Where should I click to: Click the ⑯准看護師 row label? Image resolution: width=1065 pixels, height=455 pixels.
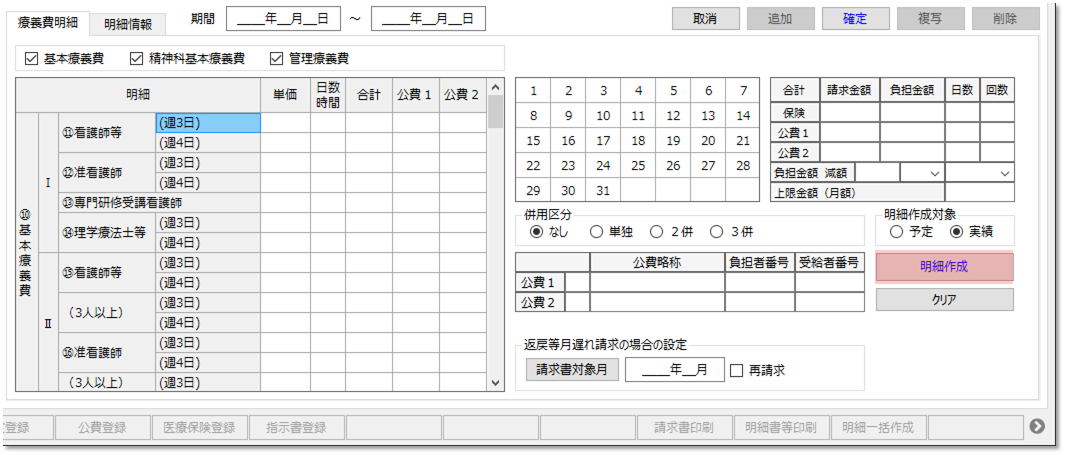tap(107, 352)
